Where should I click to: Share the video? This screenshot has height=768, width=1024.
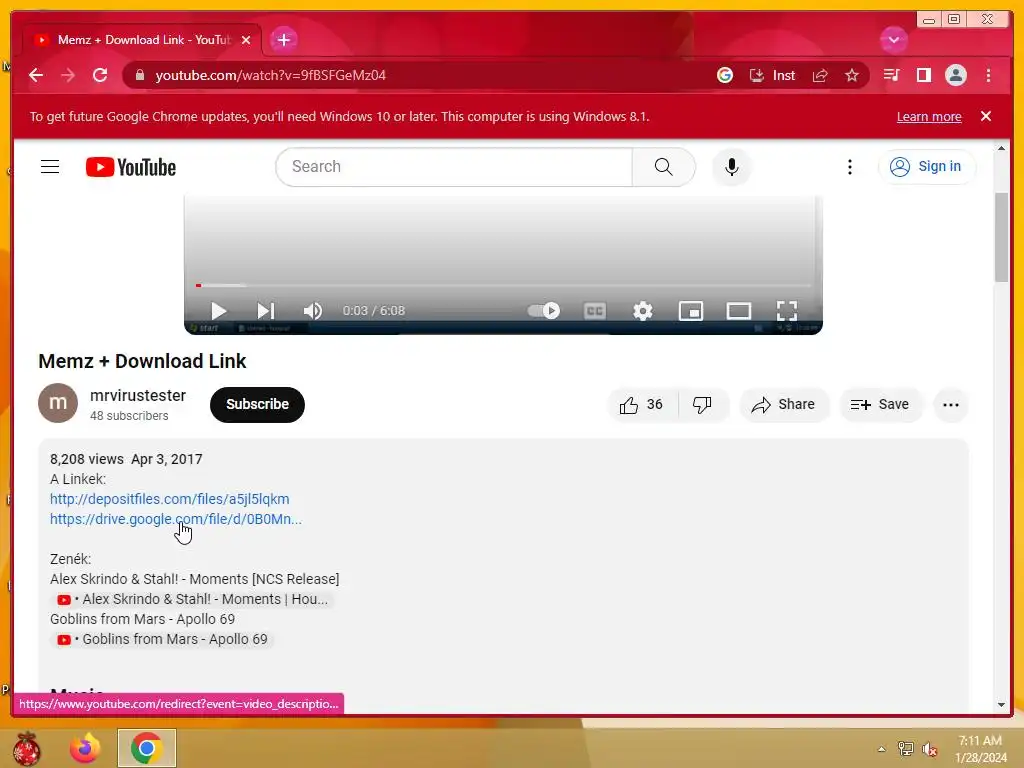784,405
